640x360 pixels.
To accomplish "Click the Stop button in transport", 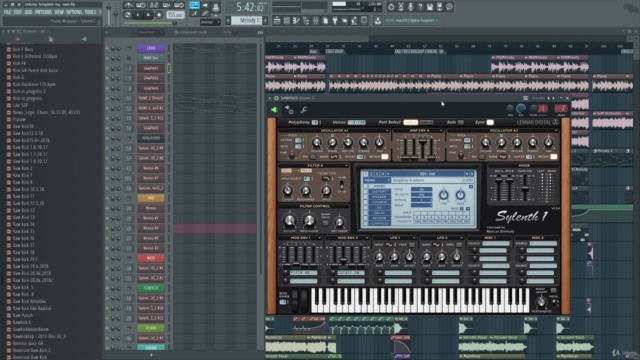I will point(148,15).
